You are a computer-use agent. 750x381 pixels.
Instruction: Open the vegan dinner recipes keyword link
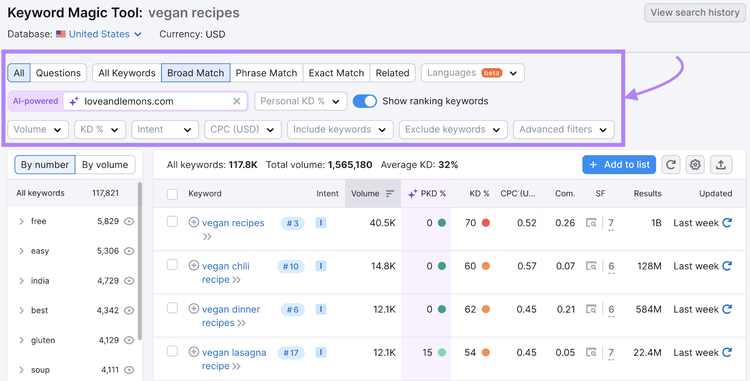pyautogui.click(x=231, y=316)
